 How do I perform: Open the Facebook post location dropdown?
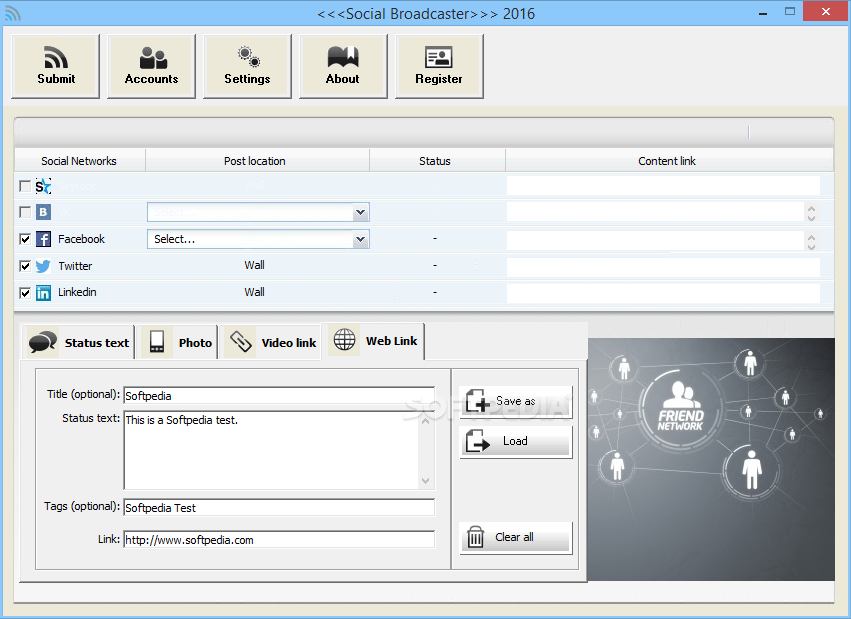pos(258,239)
